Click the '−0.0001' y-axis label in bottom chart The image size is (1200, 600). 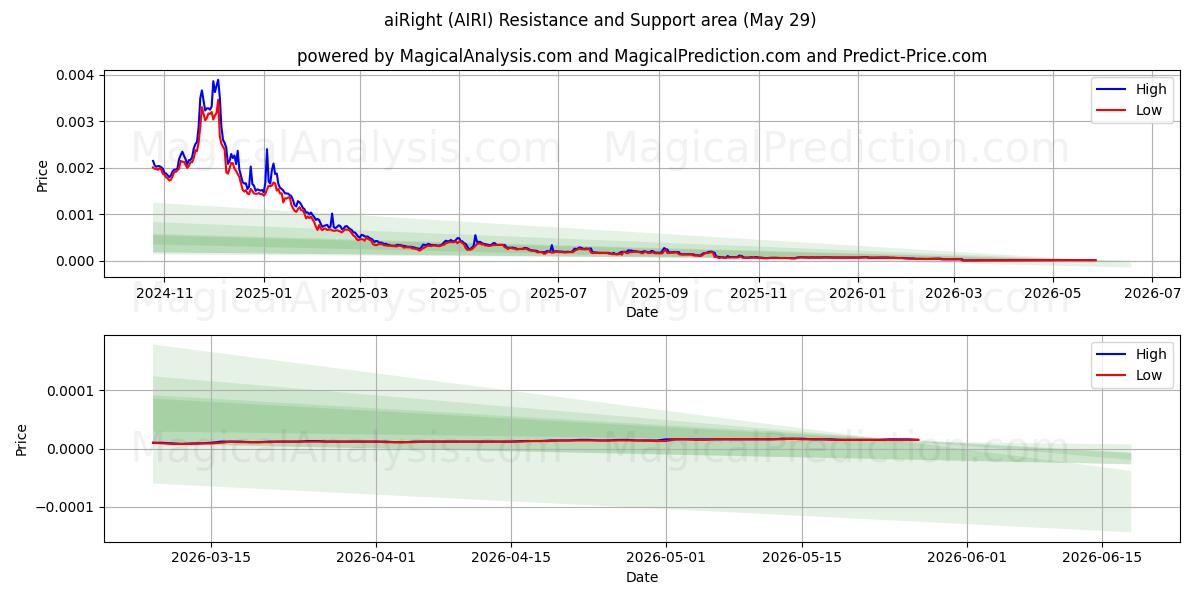65,507
